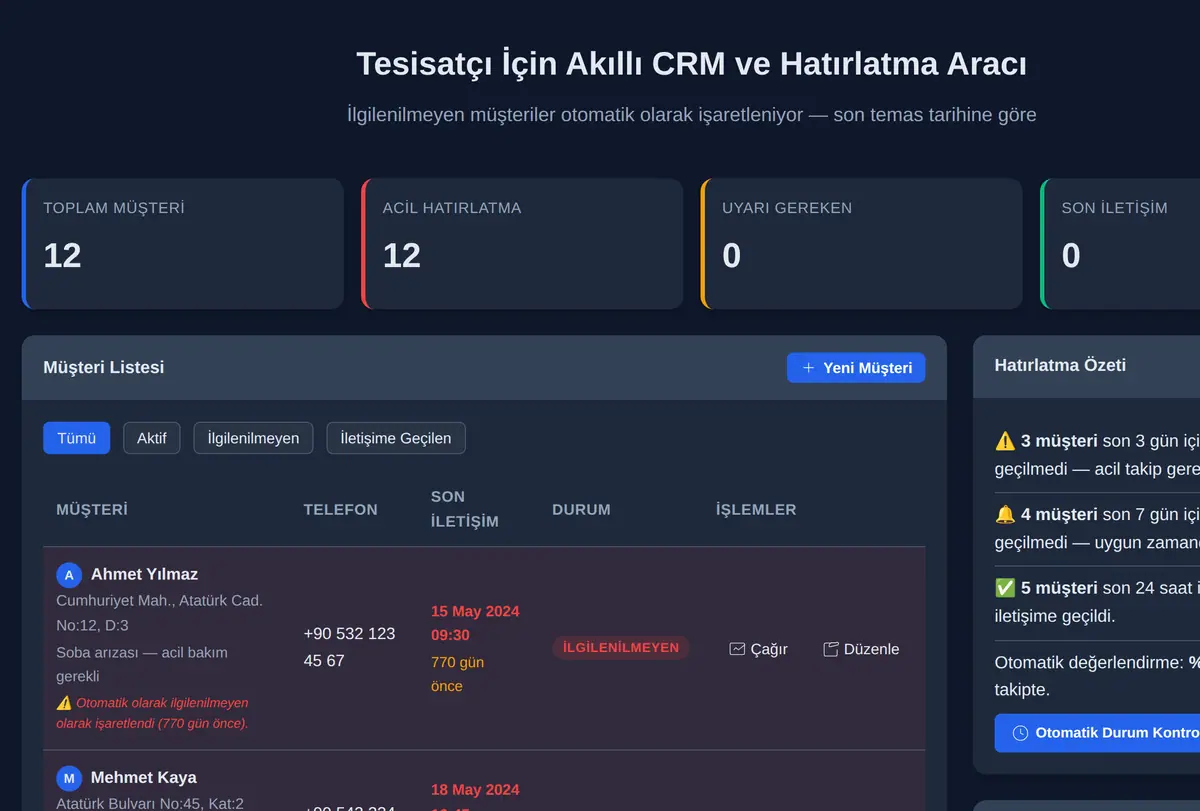
Task: Run Otomatik Durum Kontrol button
Action: point(1097,733)
